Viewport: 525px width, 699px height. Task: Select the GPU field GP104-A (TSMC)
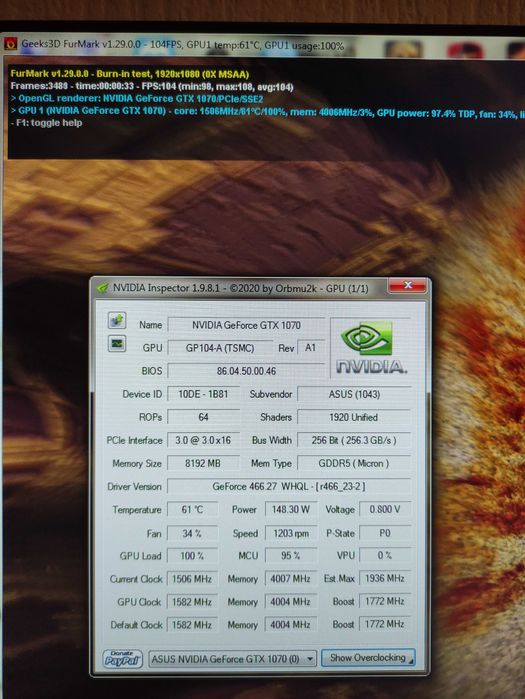pyautogui.click(x=220, y=348)
